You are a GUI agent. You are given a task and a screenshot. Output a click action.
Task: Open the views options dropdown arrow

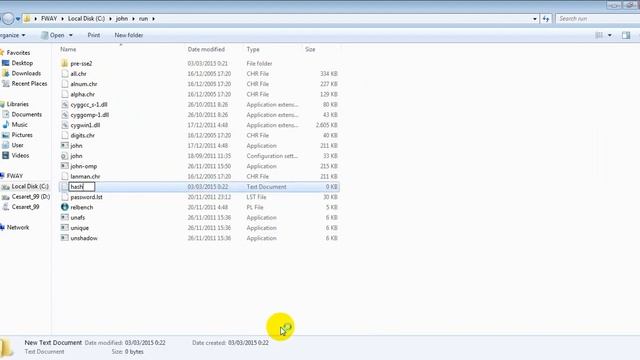(610, 36)
